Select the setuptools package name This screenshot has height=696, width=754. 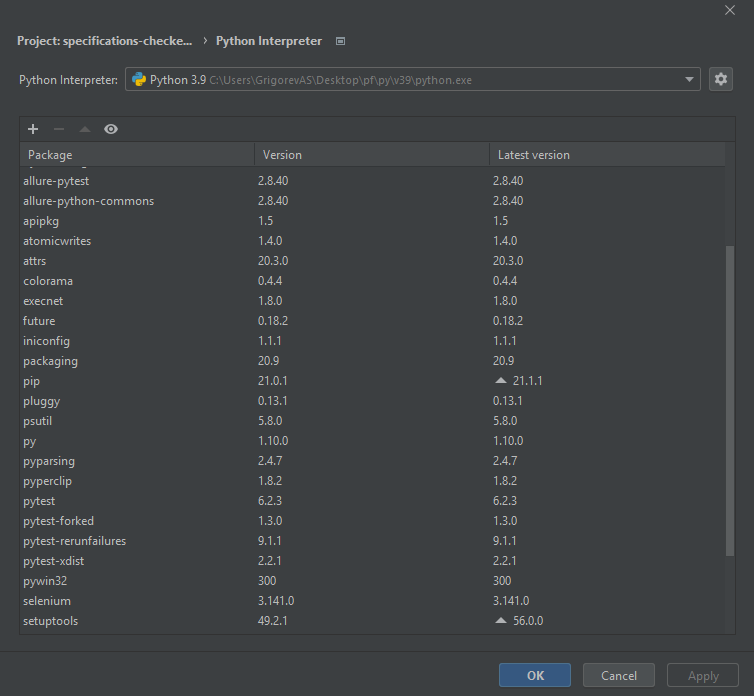pos(50,621)
